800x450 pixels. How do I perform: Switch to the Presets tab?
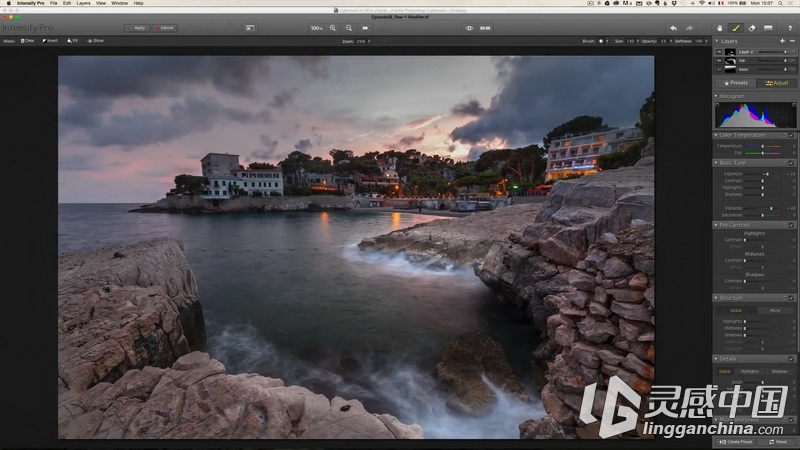(x=735, y=83)
